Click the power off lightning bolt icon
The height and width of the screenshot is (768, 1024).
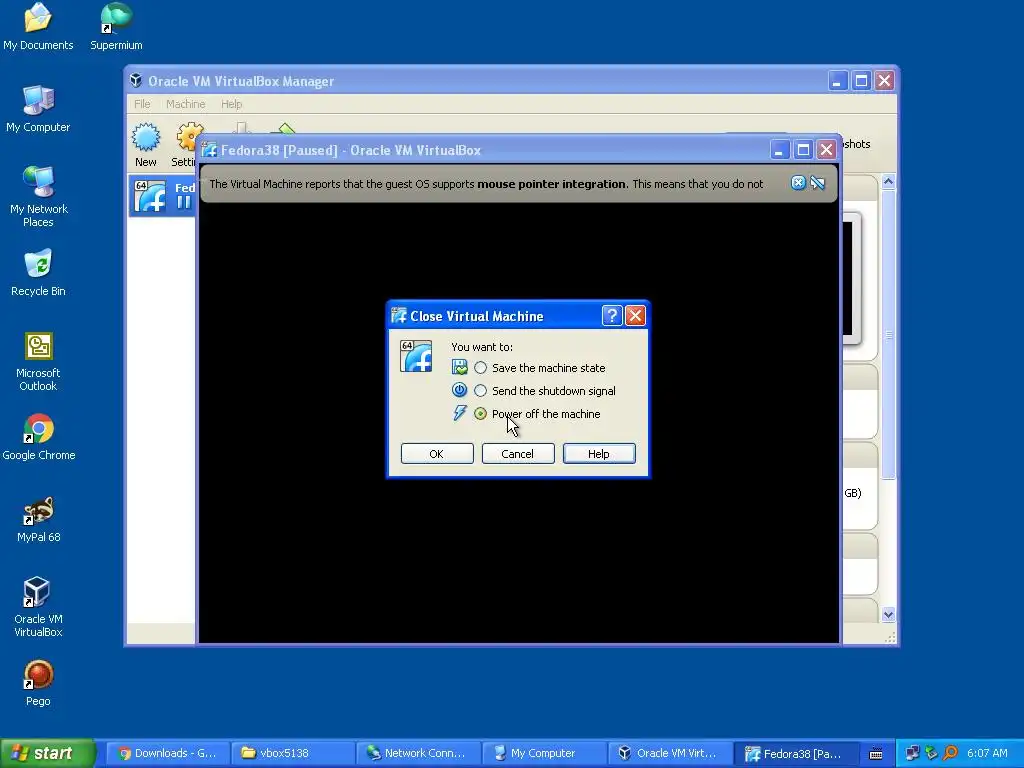click(x=460, y=413)
